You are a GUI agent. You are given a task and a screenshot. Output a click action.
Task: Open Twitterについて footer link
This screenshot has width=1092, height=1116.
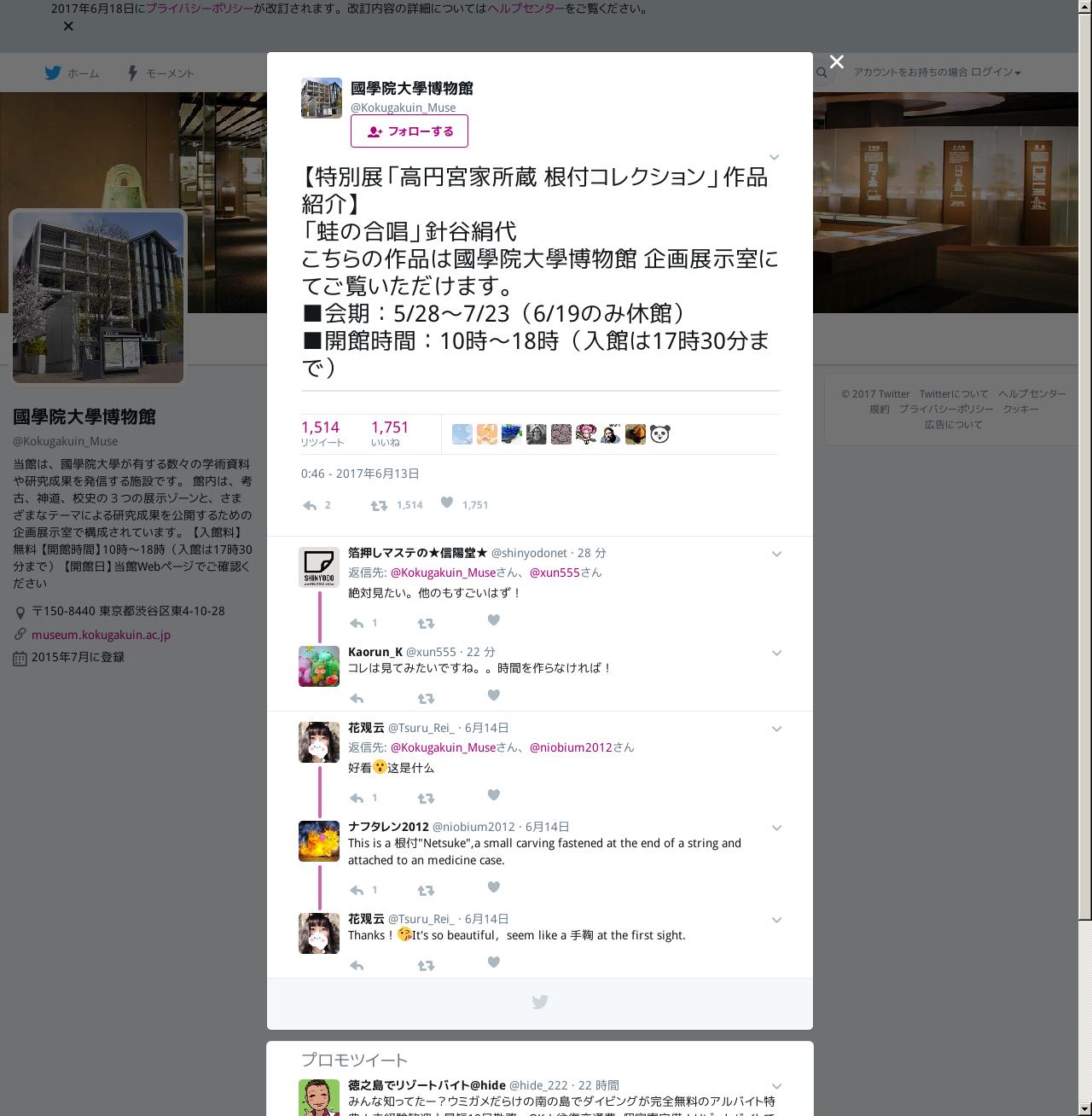(x=954, y=394)
